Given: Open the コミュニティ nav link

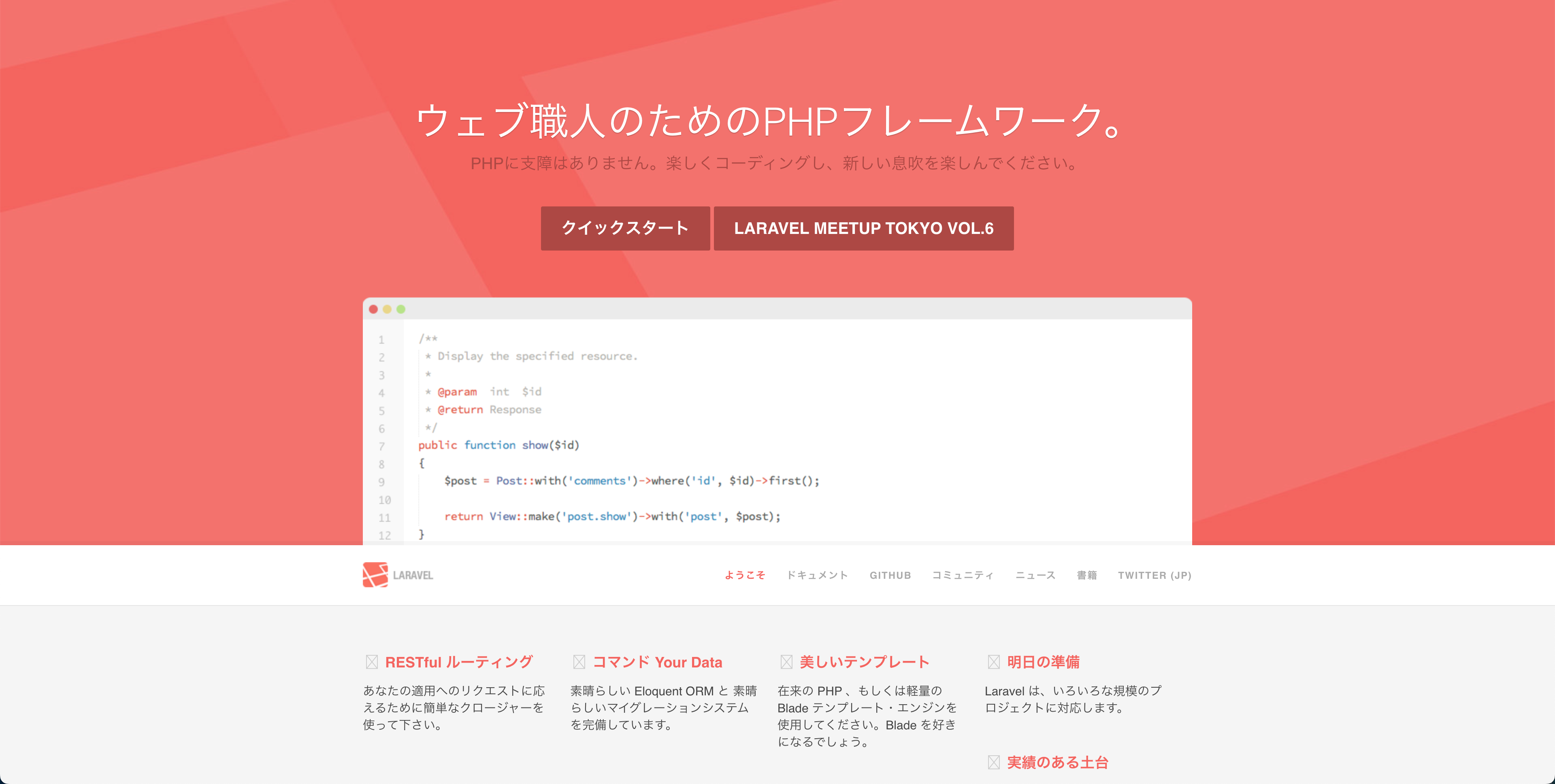Looking at the screenshot, I should pos(963,575).
